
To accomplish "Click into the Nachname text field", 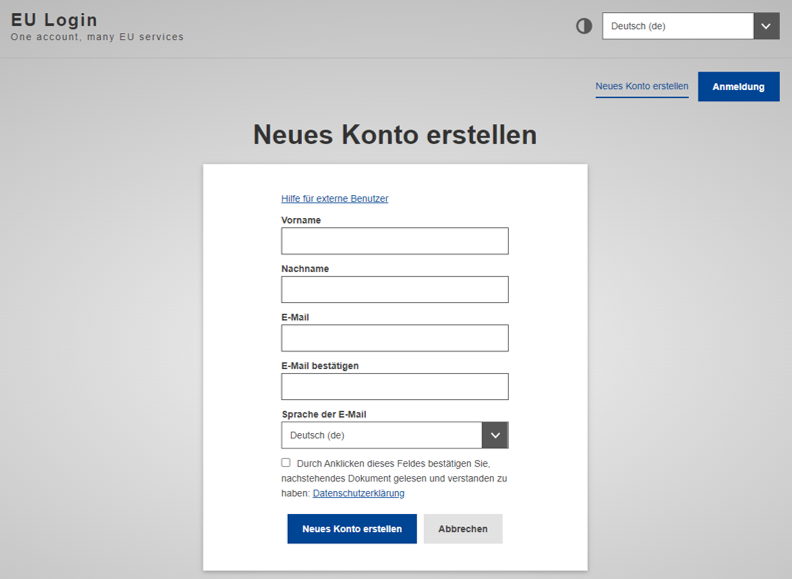I will click(394, 290).
